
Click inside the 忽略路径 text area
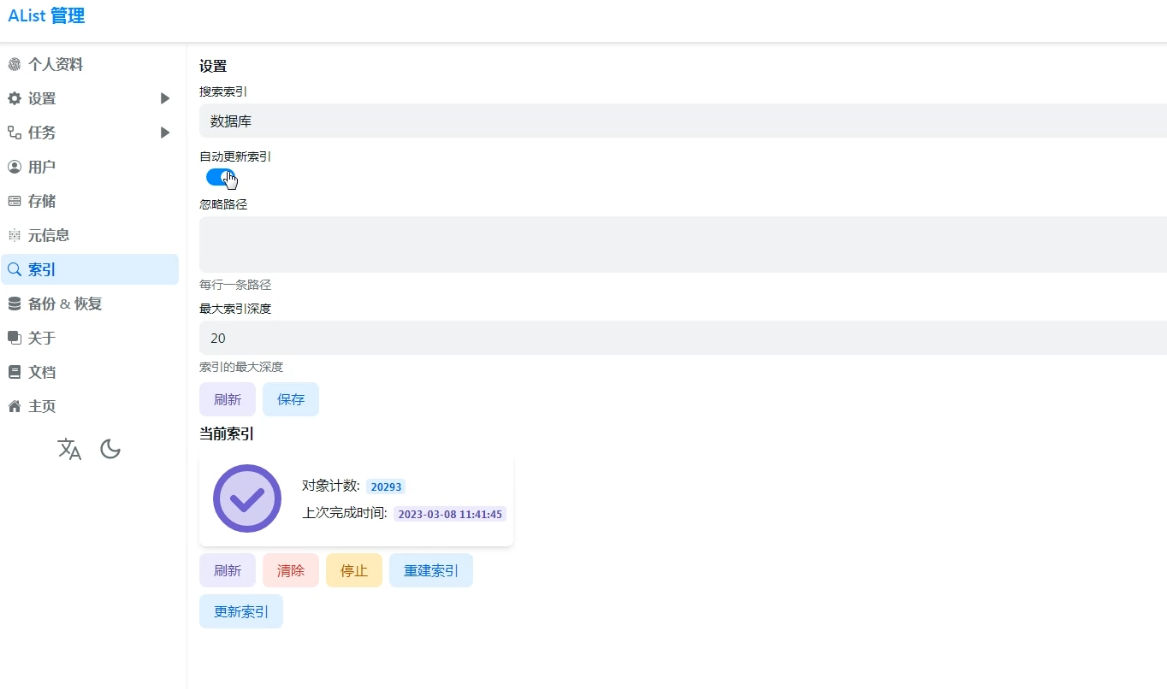[x=682, y=244]
